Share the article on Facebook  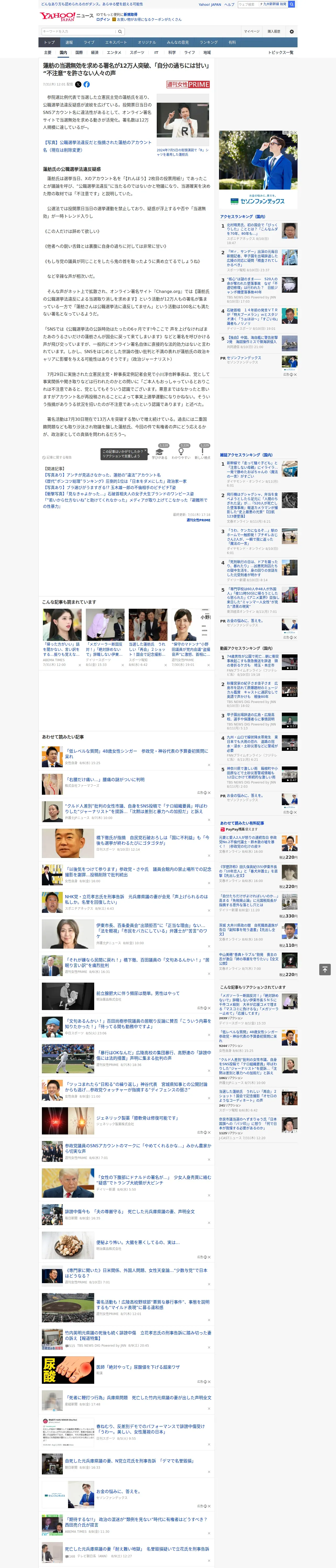point(87,85)
